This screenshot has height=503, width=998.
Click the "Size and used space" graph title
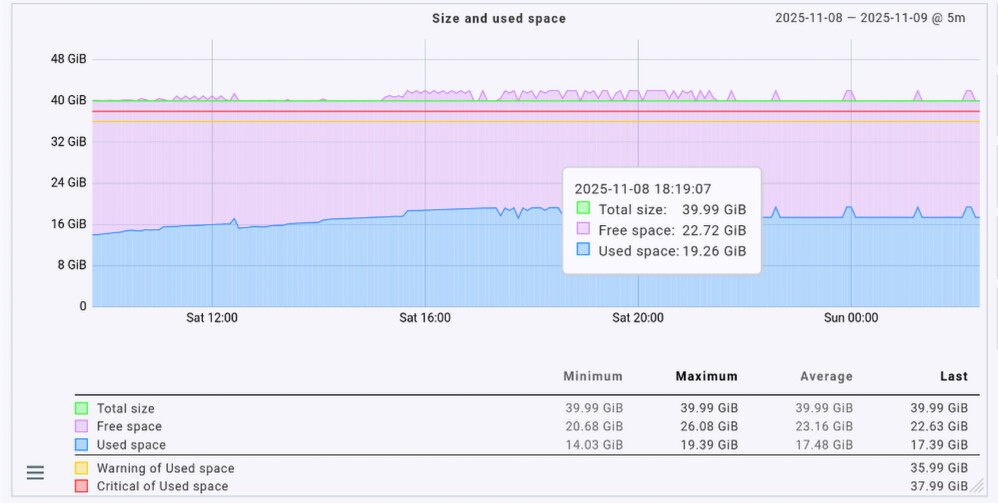(x=499, y=18)
